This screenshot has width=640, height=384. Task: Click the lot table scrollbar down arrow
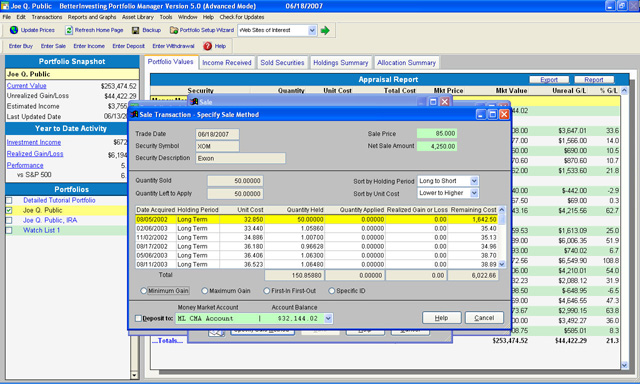point(502,264)
